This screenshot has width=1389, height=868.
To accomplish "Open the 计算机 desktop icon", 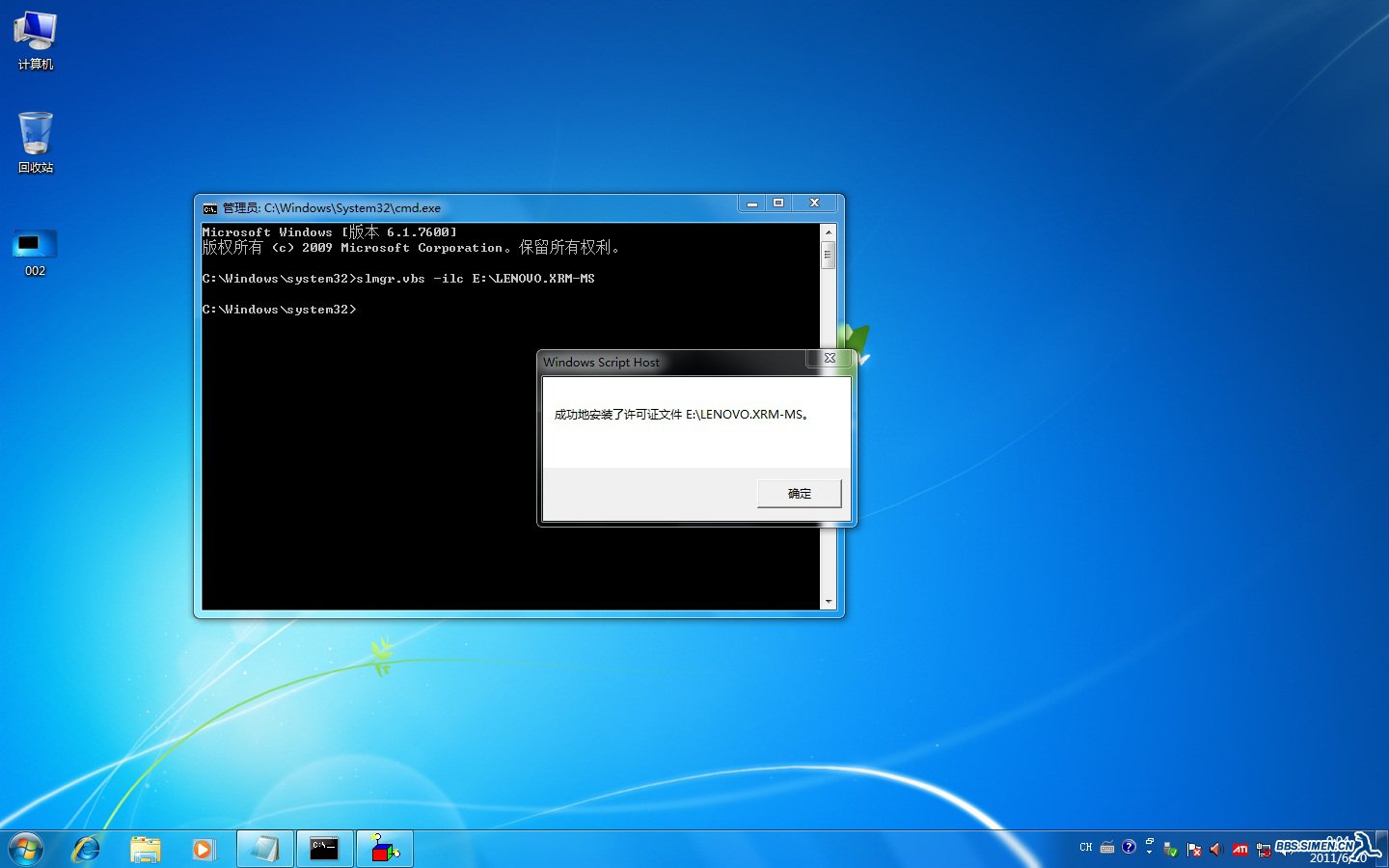I will coord(36,41).
